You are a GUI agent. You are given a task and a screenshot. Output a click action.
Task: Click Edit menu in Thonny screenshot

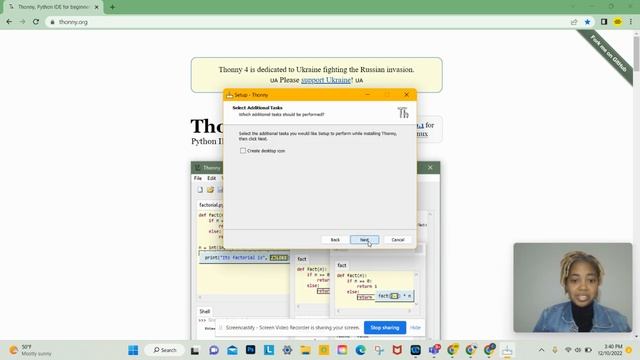(x=211, y=178)
